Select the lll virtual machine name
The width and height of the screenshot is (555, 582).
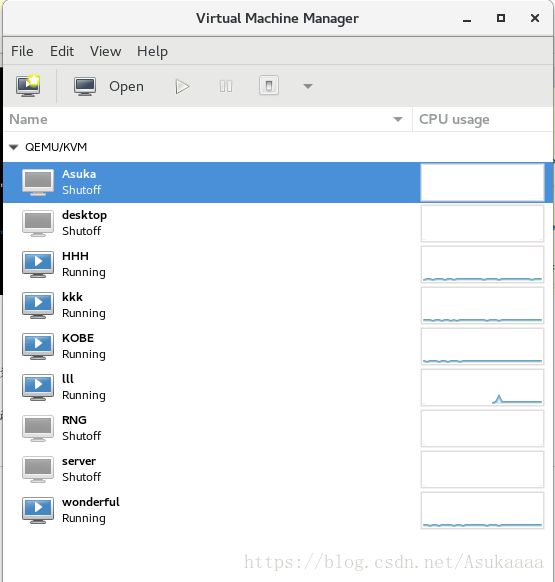pos(68,379)
